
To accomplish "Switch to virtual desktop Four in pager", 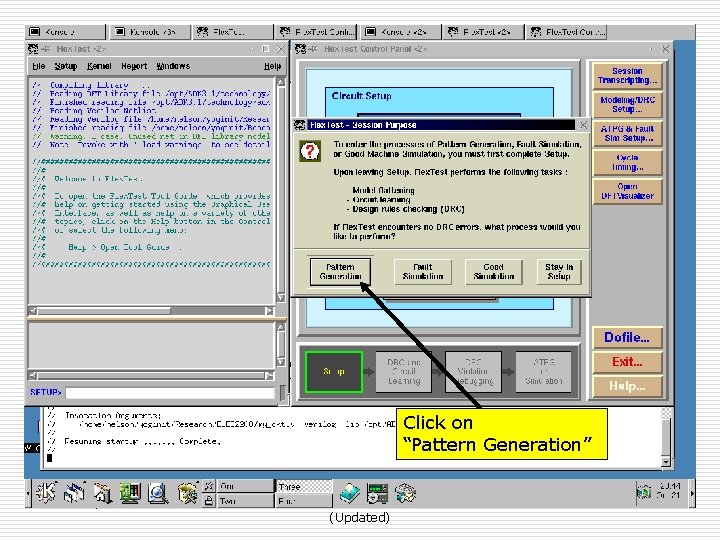I will click(304, 501).
